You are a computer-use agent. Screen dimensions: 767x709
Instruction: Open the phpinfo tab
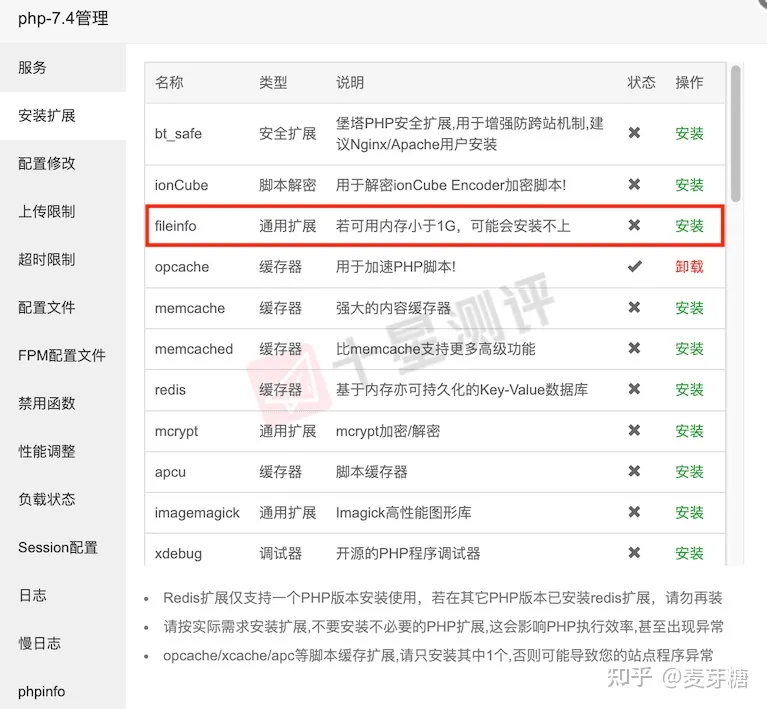pyautogui.click(x=63, y=691)
